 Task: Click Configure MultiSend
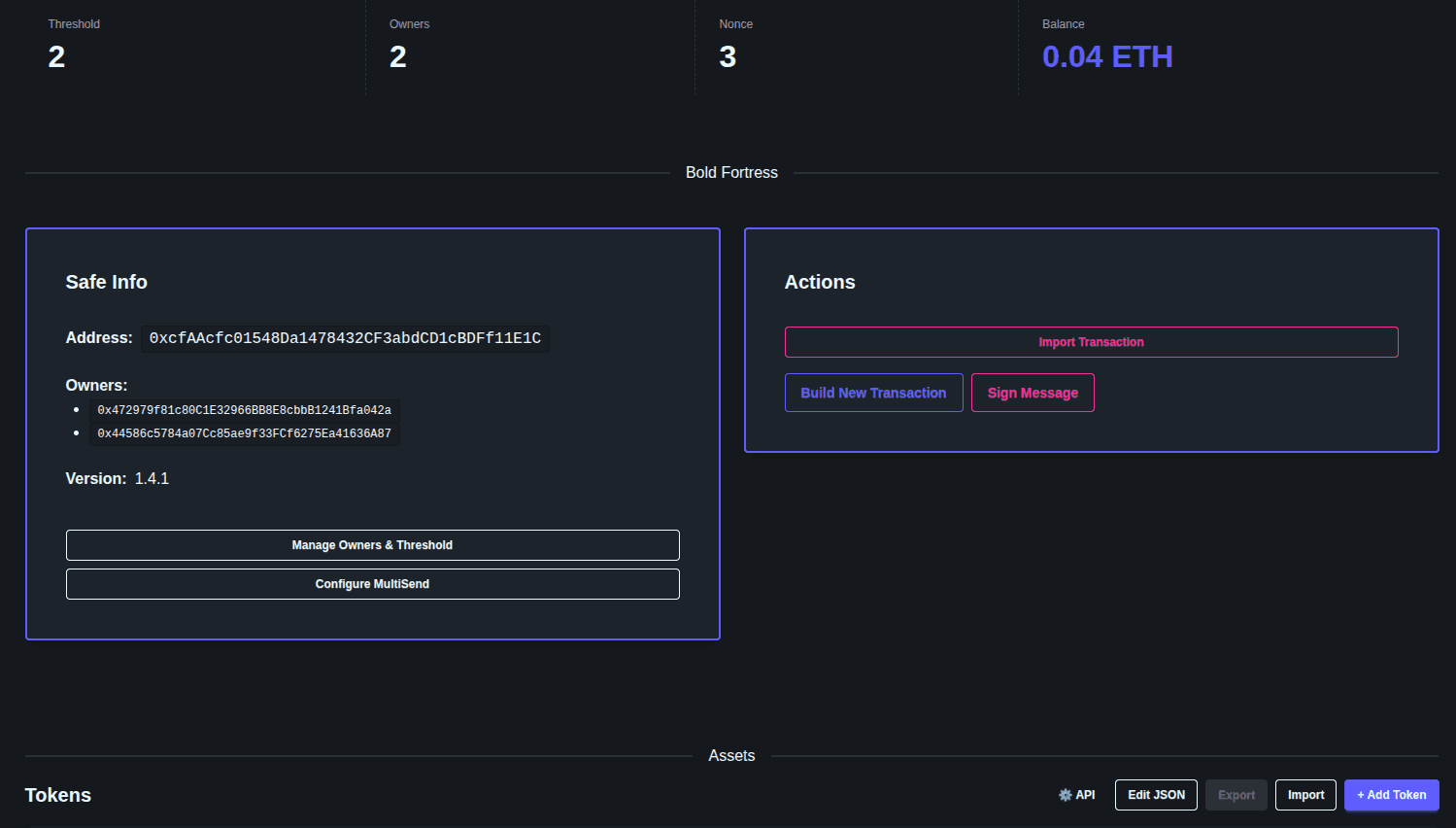point(372,584)
